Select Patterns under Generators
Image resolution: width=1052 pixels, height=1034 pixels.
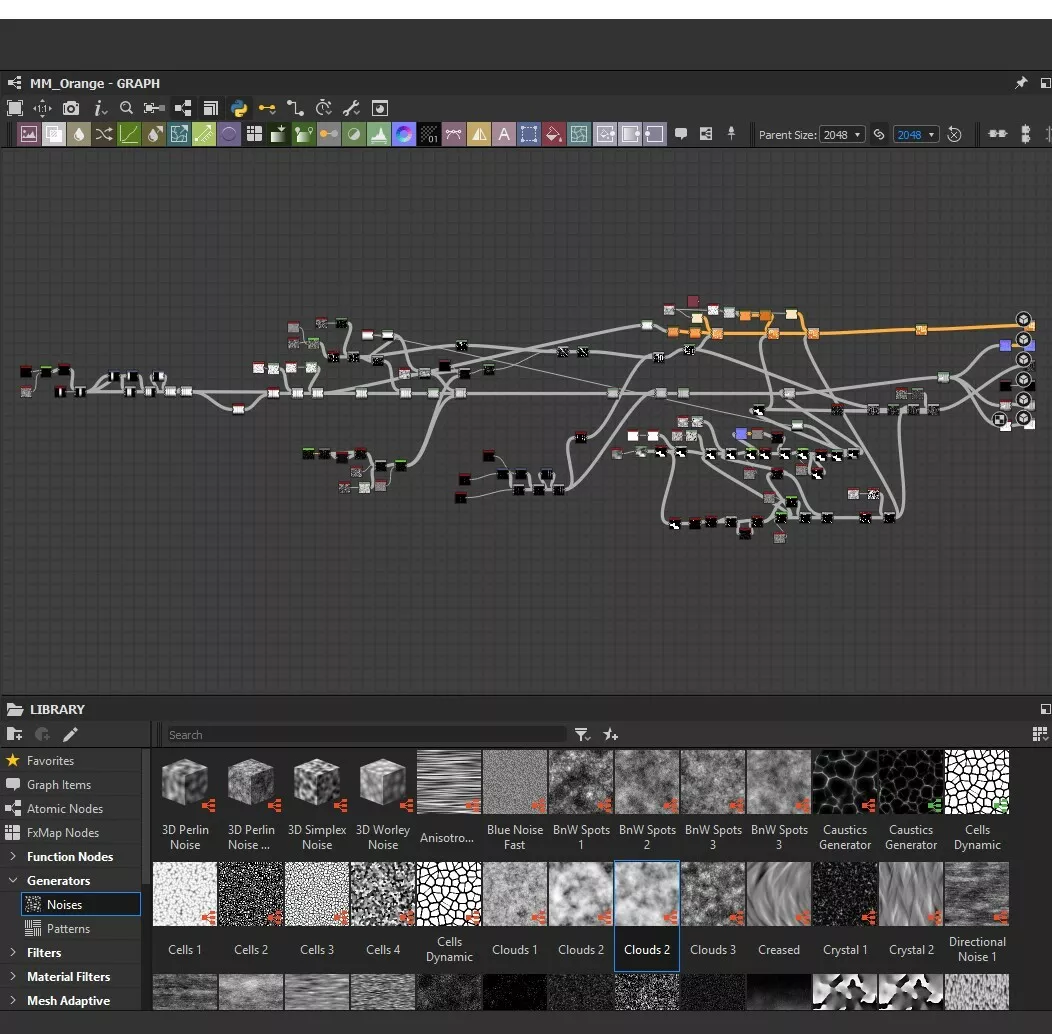point(68,929)
